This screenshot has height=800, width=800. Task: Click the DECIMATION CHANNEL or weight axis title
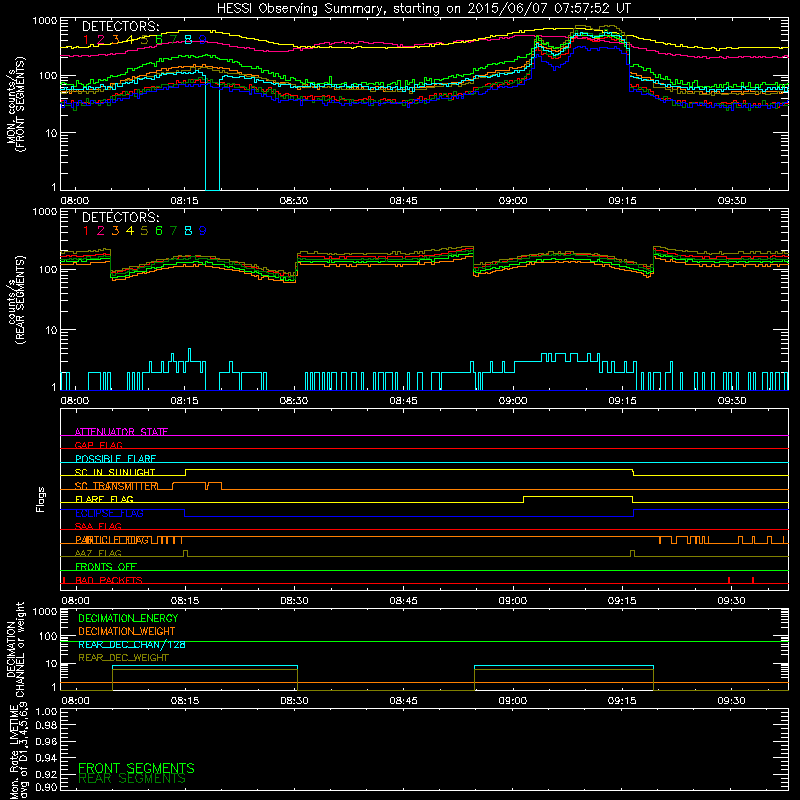pyautogui.click(x=15, y=649)
